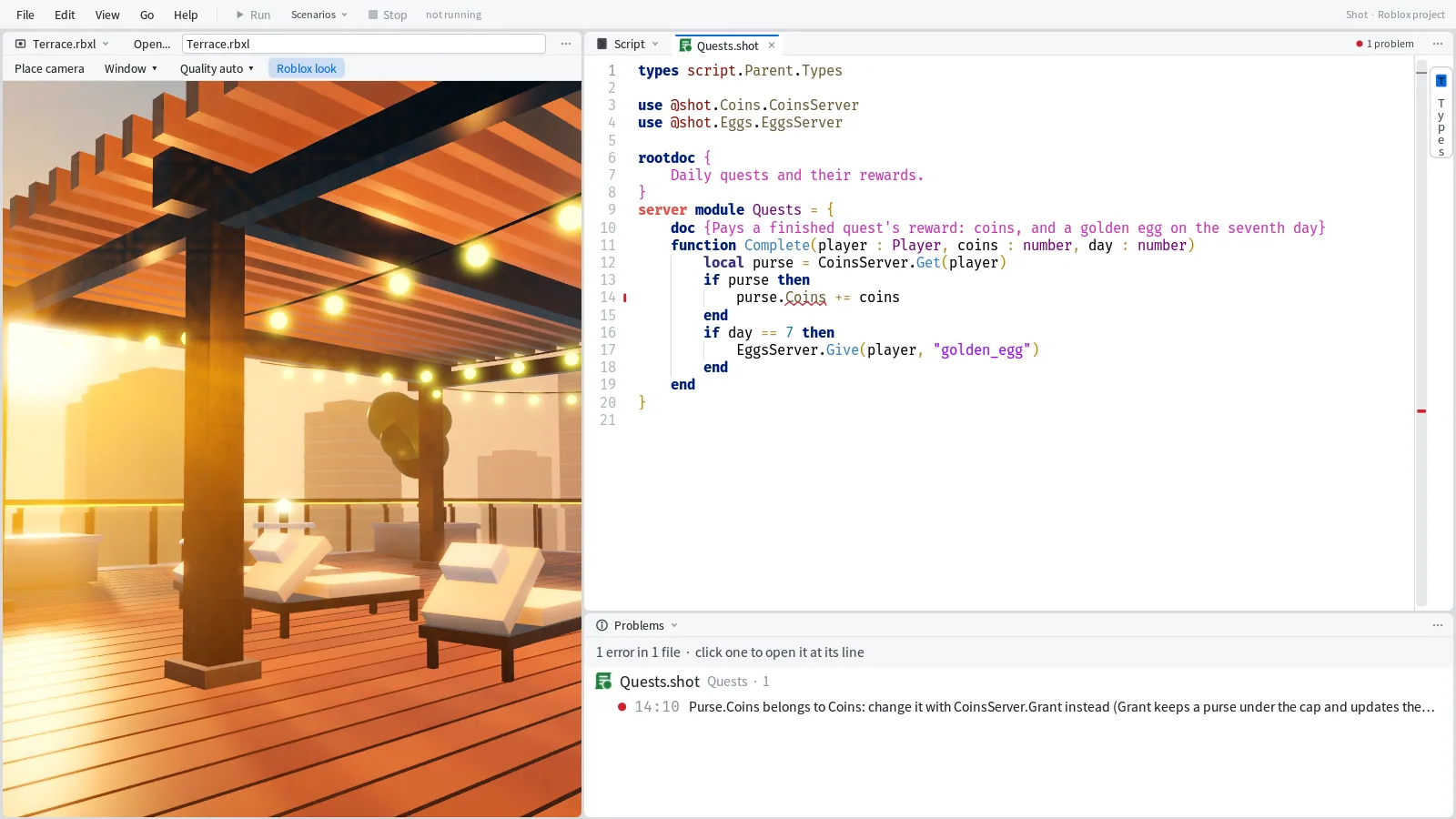1456x819 pixels.
Task: Open the Edit menu
Action: point(65,15)
